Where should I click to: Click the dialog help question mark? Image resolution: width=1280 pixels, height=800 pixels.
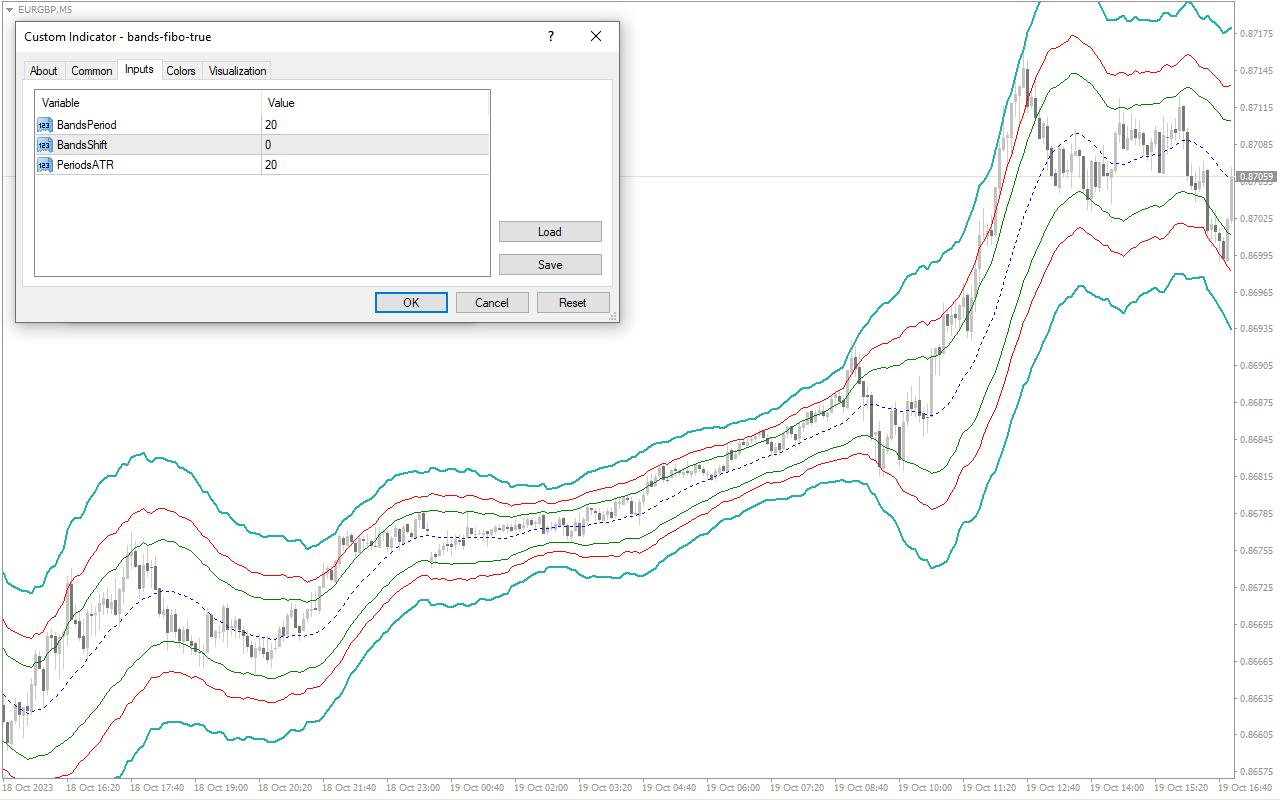(x=550, y=37)
